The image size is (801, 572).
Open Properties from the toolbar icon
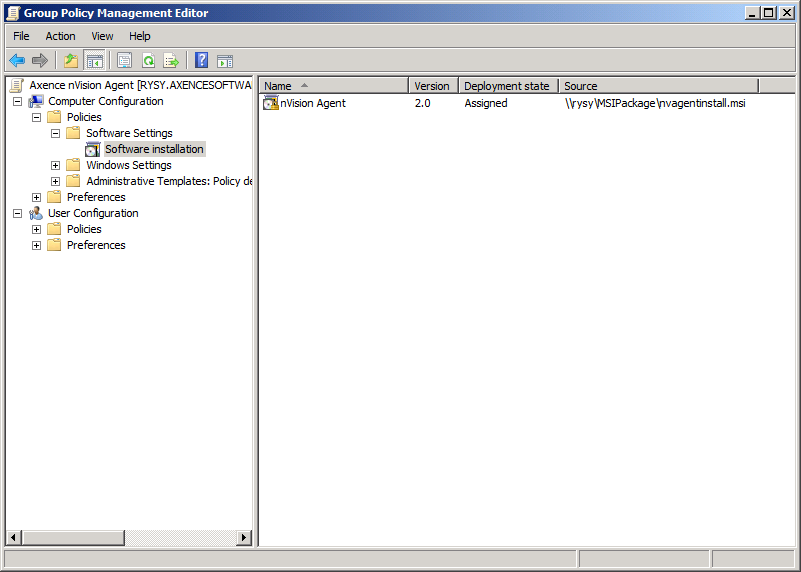(124, 60)
